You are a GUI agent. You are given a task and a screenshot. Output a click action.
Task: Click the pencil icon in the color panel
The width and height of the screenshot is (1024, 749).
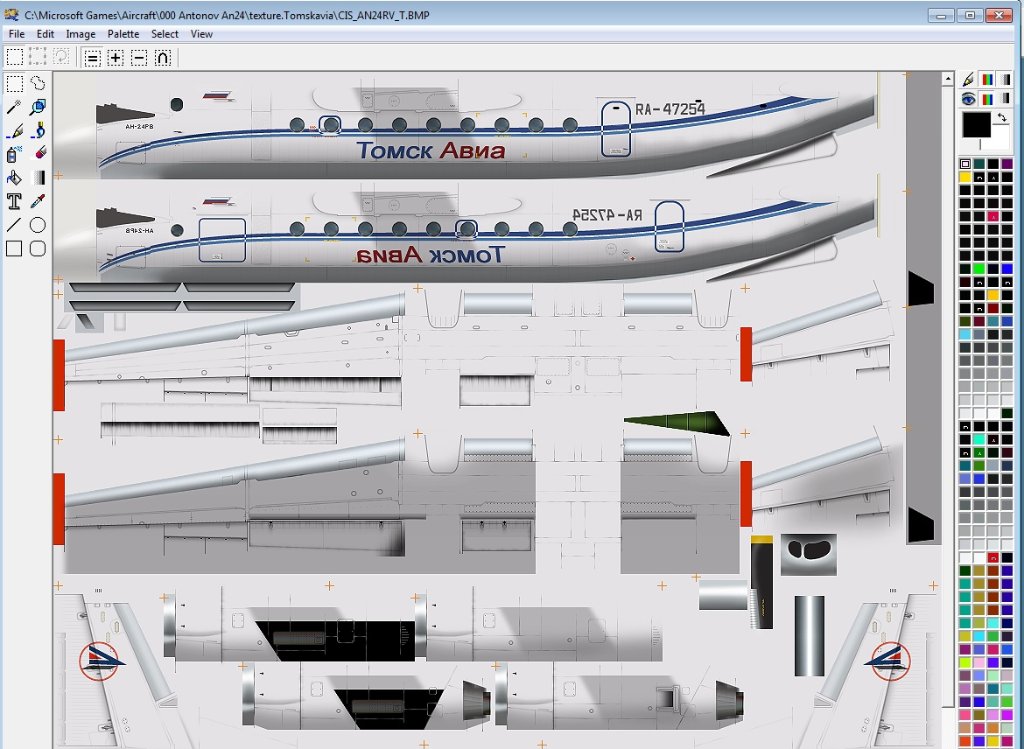coord(968,80)
